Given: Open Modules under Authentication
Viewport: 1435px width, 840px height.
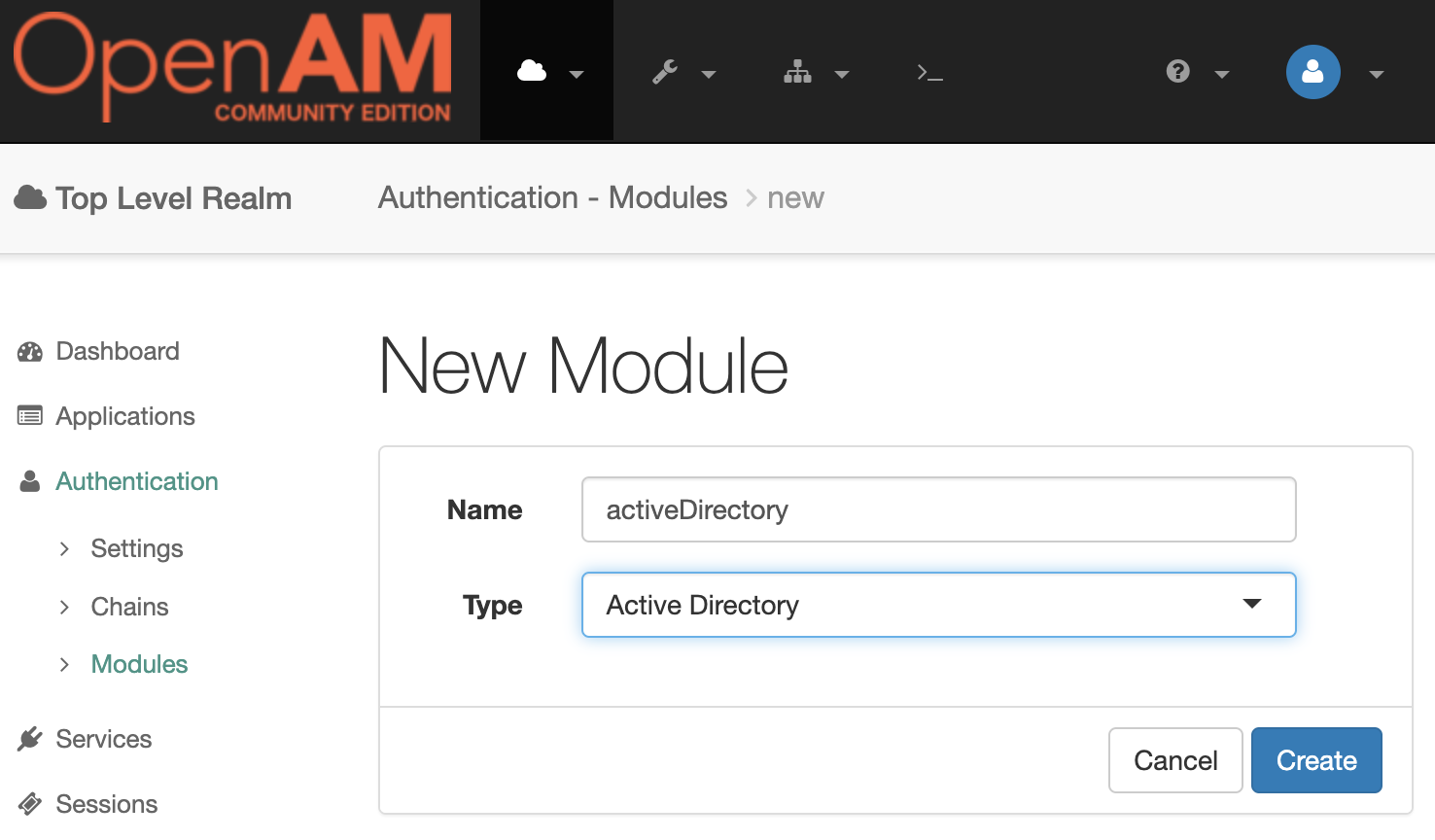Looking at the screenshot, I should 140,664.
